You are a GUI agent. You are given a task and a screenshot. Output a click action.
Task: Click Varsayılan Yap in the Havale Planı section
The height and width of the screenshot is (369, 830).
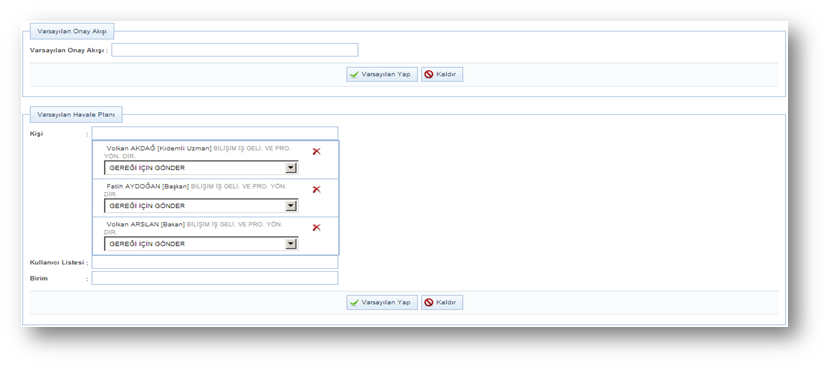[x=382, y=303]
